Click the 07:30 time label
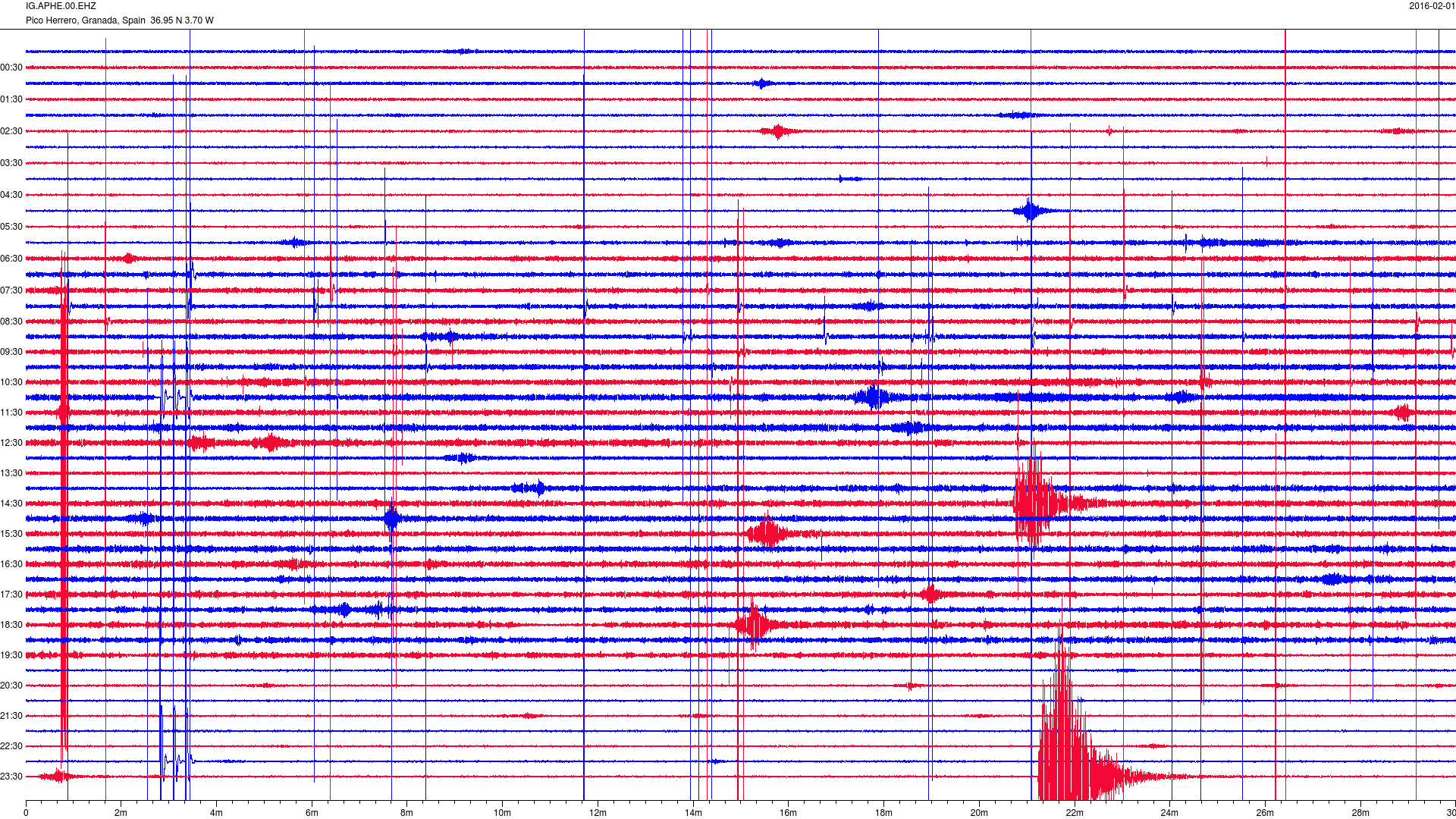The width and height of the screenshot is (1456, 819). point(11,290)
